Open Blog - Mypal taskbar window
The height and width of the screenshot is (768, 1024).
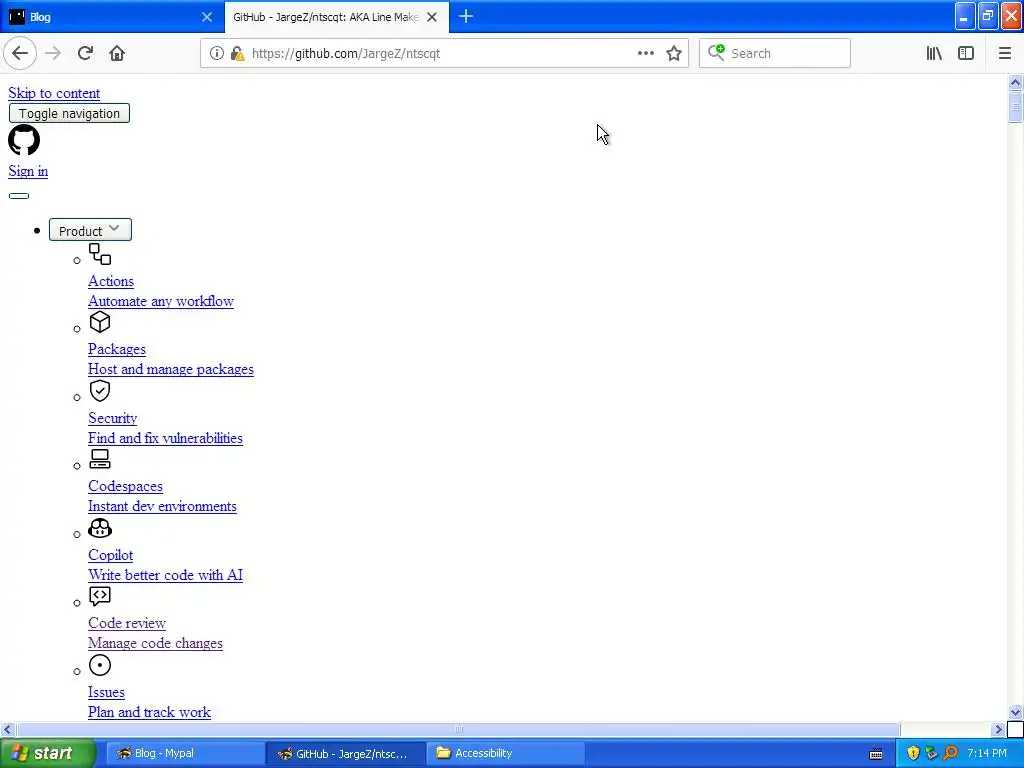pos(184,753)
